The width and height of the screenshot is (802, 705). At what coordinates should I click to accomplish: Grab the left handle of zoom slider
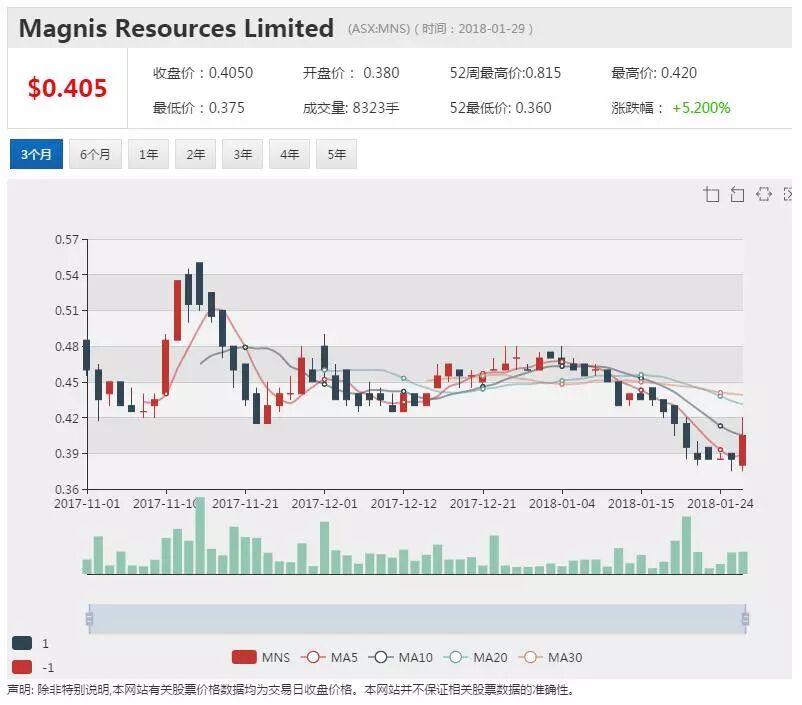[90, 619]
